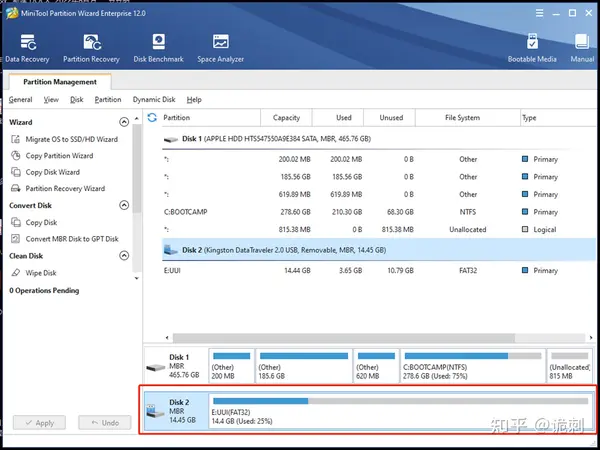Select the 815.38 MB Unallocated row

tap(379, 230)
